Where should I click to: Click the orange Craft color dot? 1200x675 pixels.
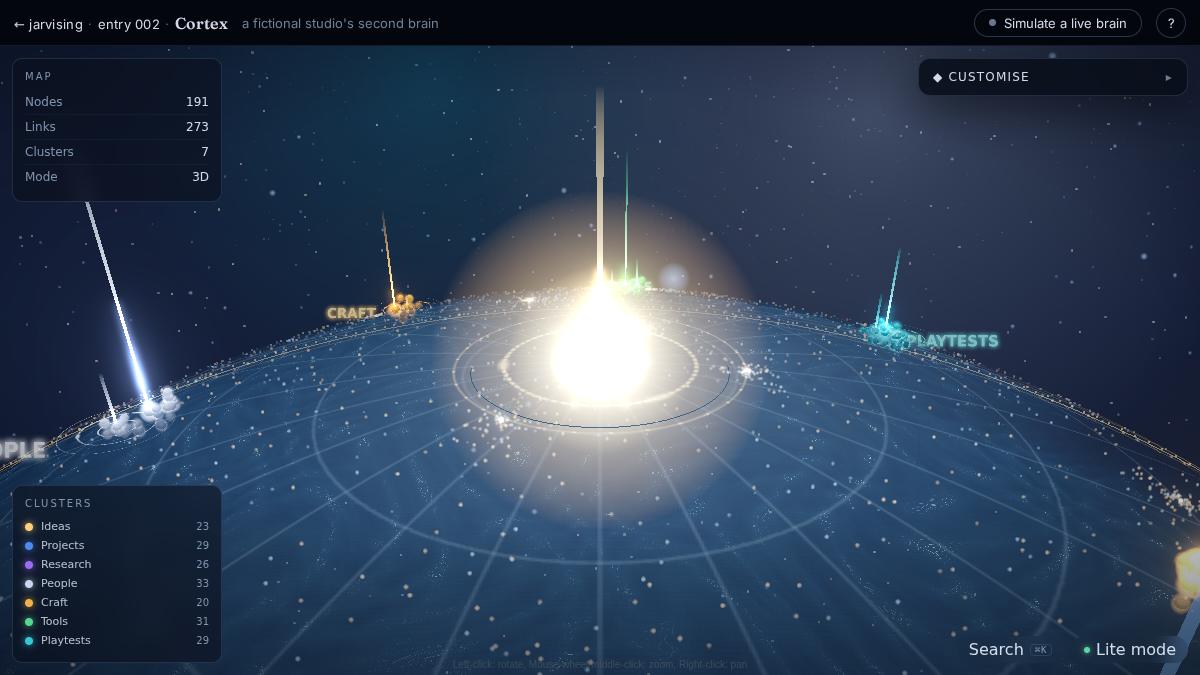(x=29, y=603)
